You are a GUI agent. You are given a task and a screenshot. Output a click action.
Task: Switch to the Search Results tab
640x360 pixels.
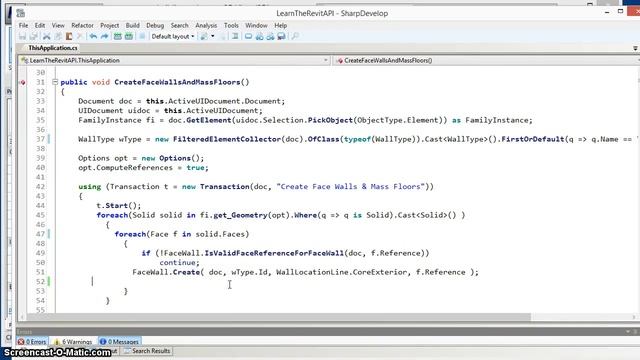click(x=147, y=351)
